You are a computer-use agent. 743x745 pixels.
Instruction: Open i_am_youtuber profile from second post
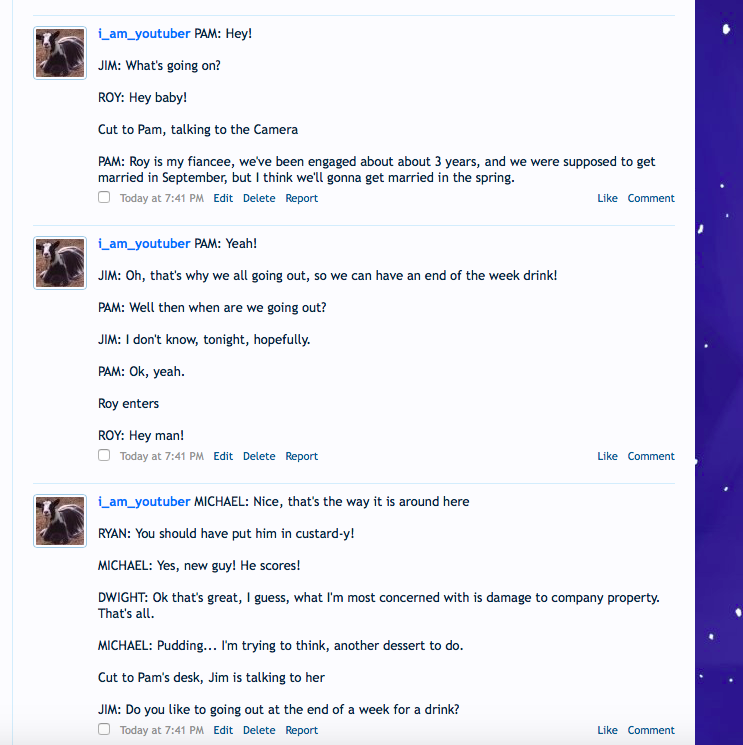pos(144,244)
